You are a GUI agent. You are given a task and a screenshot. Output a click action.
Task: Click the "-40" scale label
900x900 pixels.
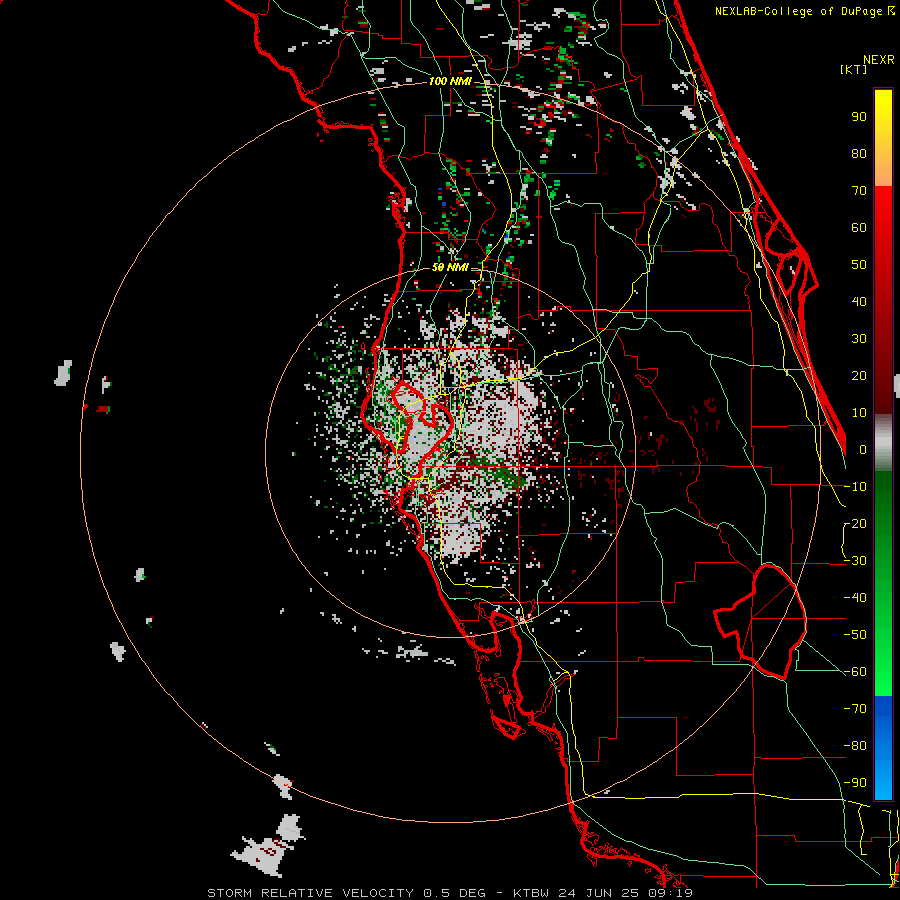tap(855, 598)
